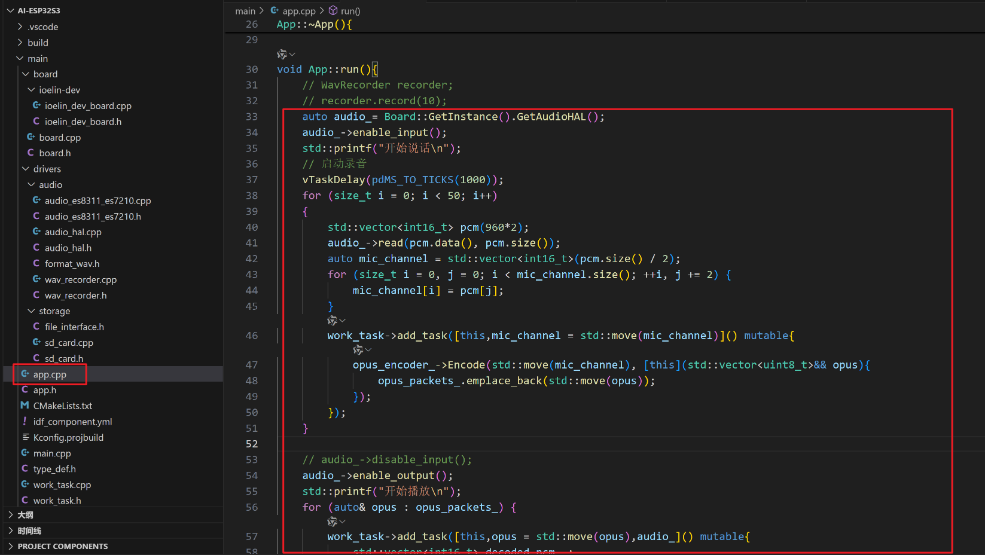The width and height of the screenshot is (985, 555).
Task: Open ioelin_dev_board.cpp file
Action: pyautogui.click(x=88, y=106)
